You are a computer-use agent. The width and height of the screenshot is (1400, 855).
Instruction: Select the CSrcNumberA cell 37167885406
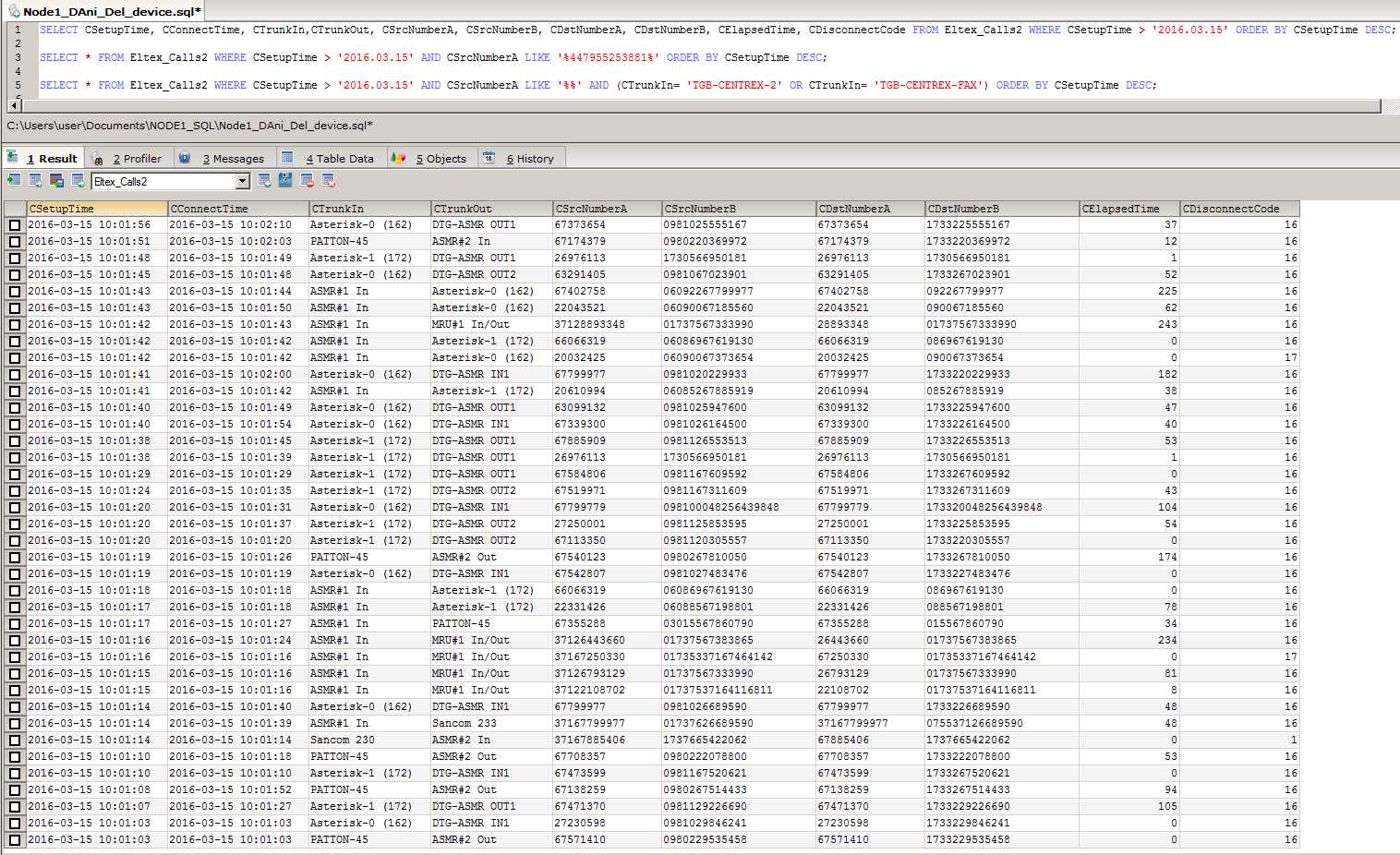pos(607,741)
